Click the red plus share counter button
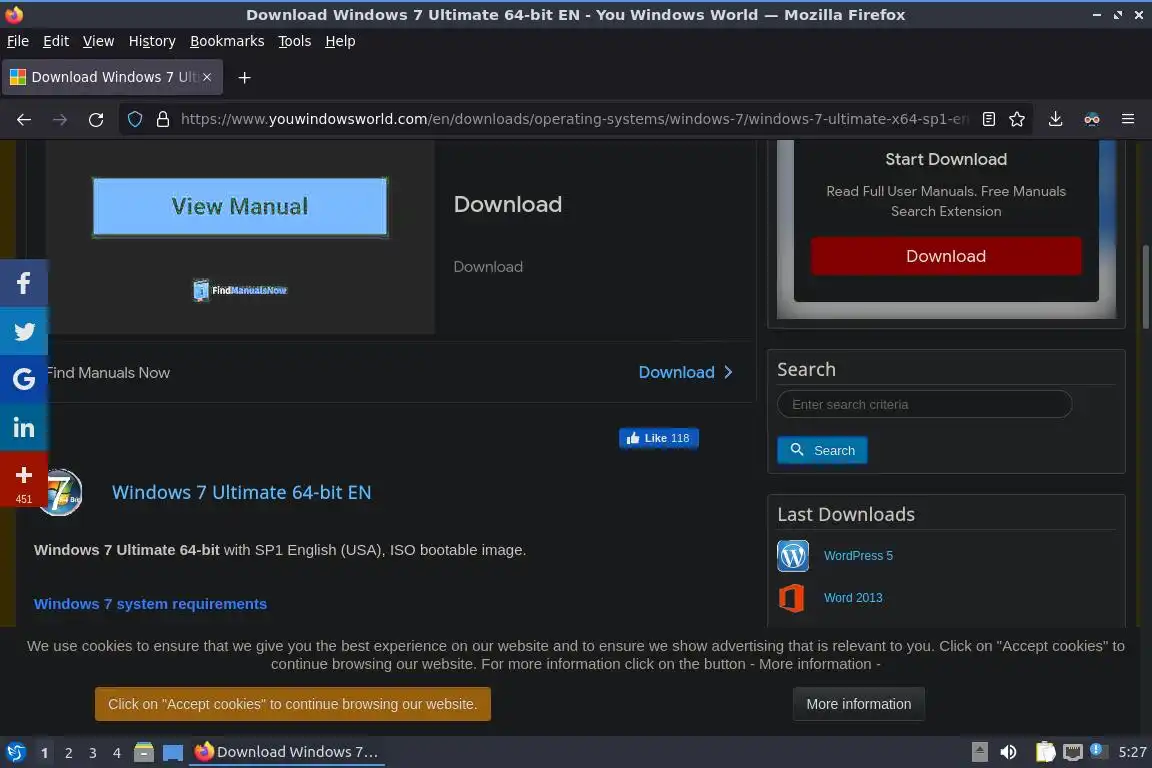Image resolution: width=1152 pixels, height=768 pixels. point(24,480)
